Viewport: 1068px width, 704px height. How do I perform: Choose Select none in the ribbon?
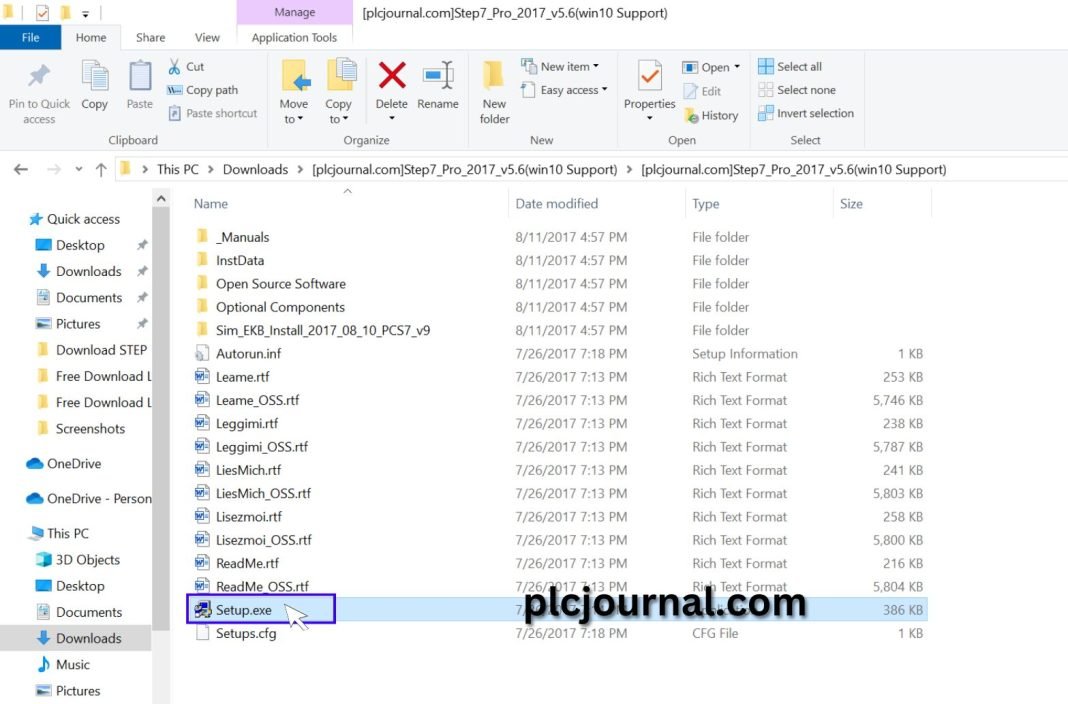797,89
